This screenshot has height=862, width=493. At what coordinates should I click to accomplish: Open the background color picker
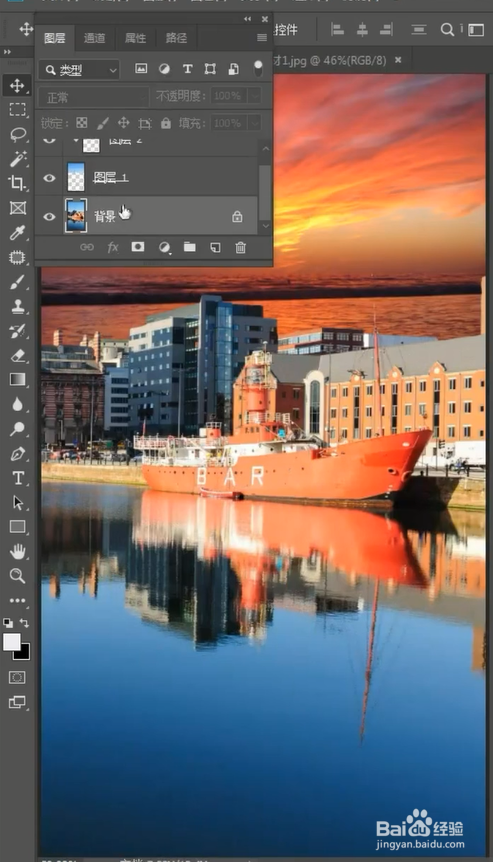point(24,654)
